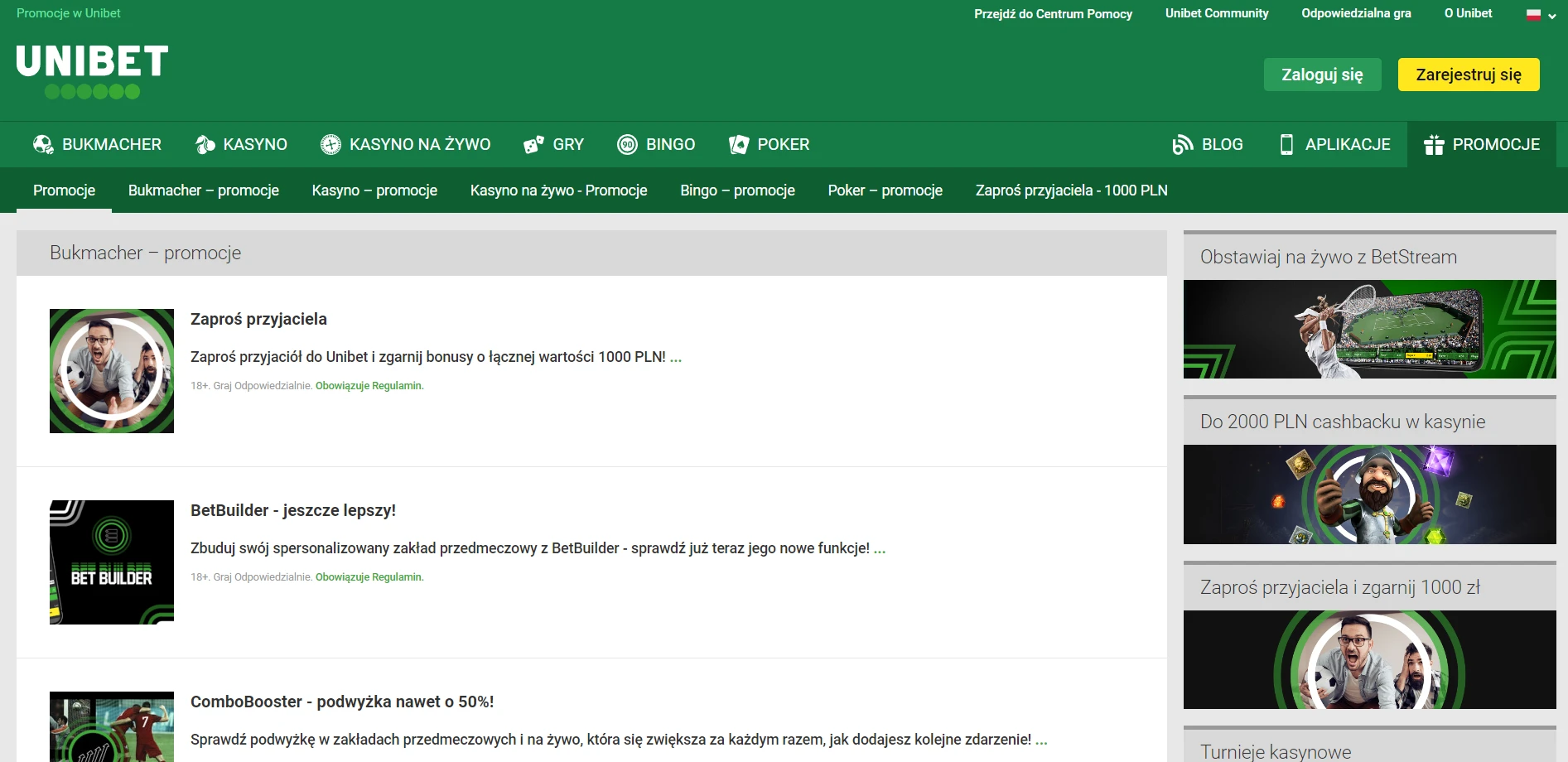
Task: Click Zaproś przyjaciela promo thumbnail
Action: 112,371
